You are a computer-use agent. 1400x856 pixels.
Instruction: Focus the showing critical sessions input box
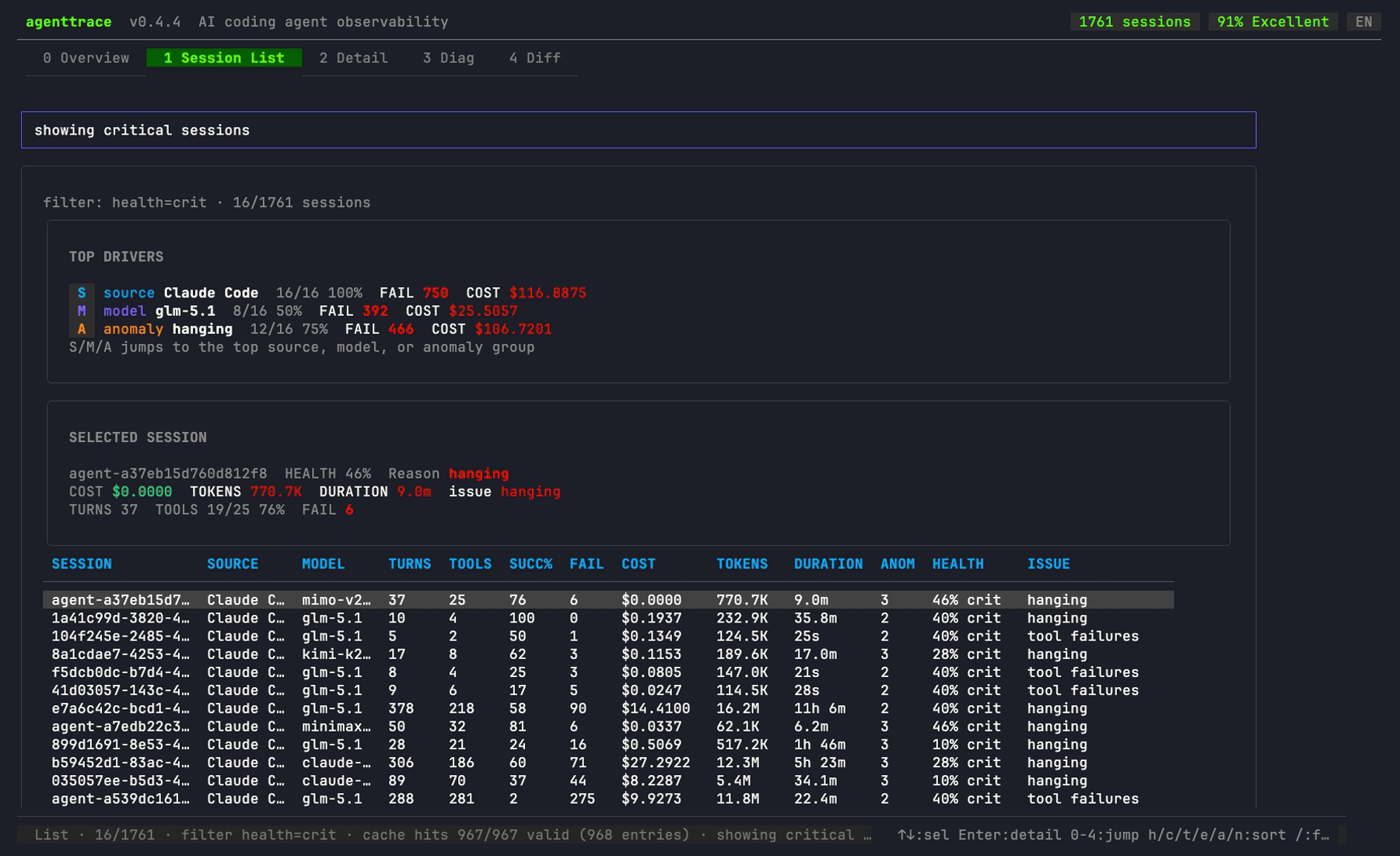click(639, 130)
